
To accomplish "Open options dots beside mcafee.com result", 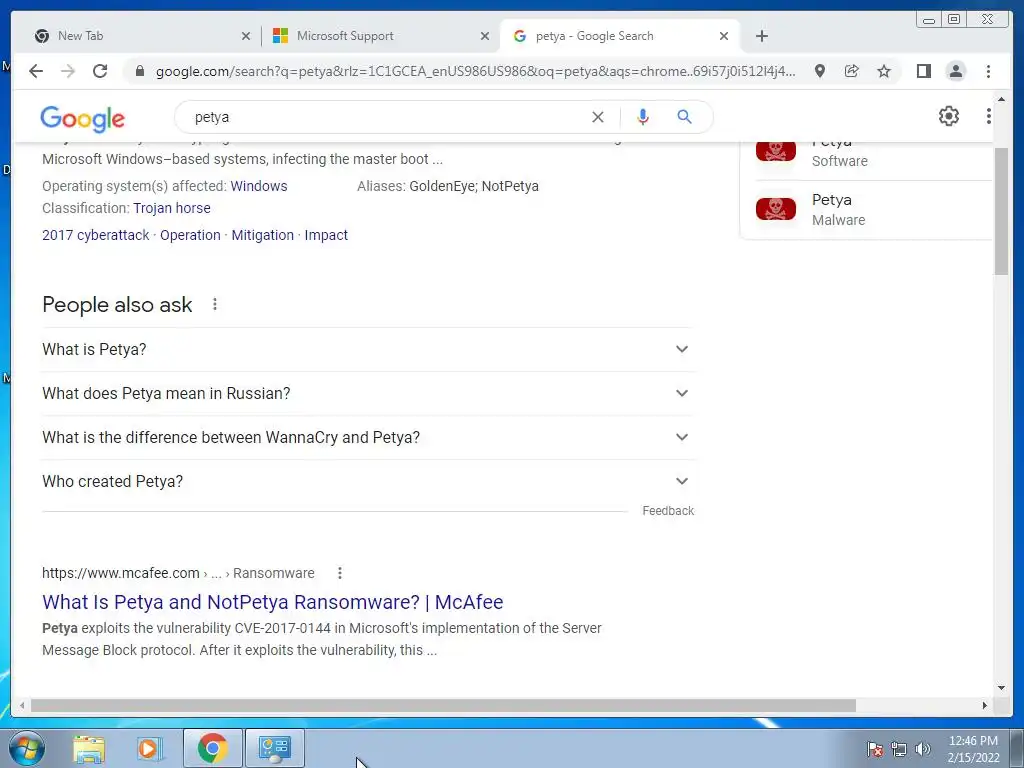I will pyautogui.click(x=340, y=573).
